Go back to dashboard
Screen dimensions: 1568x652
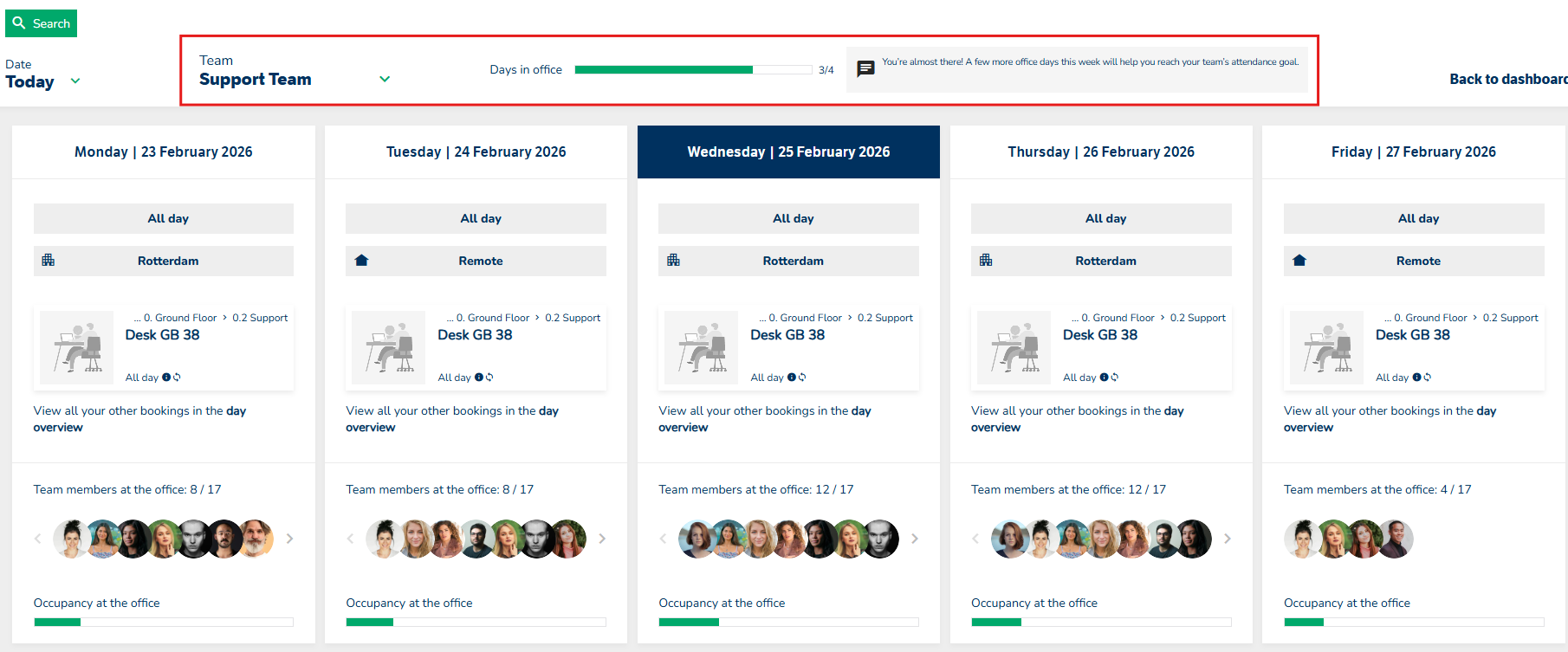(x=1507, y=79)
